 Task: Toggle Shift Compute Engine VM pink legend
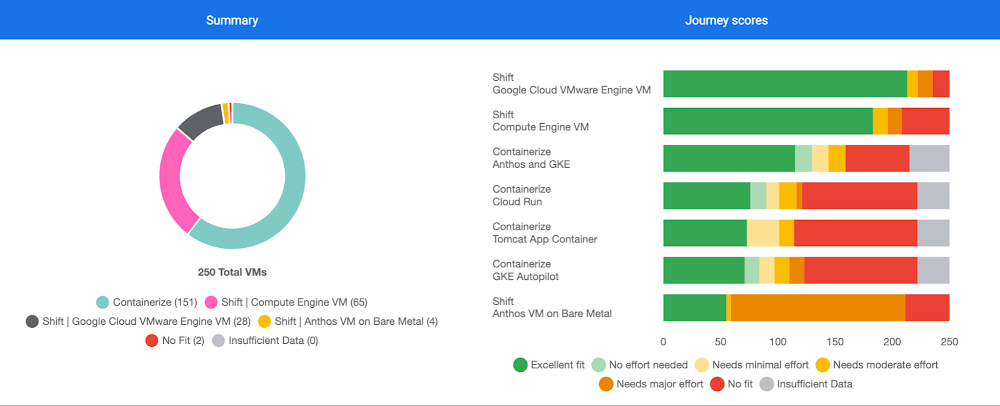pyautogui.click(x=211, y=302)
